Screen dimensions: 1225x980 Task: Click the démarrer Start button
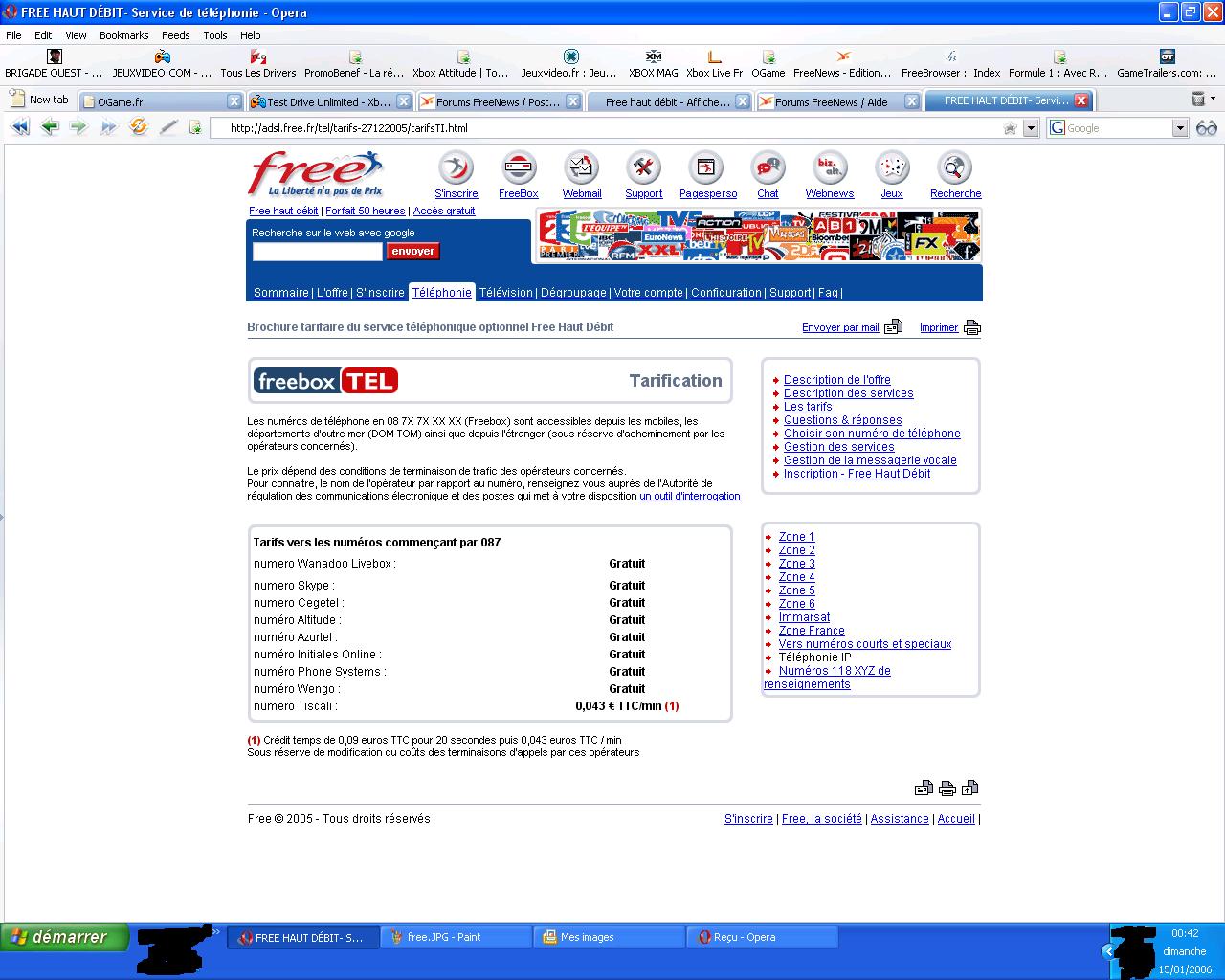(63, 937)
